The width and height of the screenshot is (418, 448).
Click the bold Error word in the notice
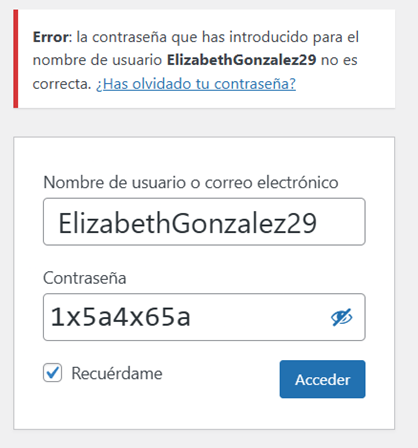tap(50, 37)
